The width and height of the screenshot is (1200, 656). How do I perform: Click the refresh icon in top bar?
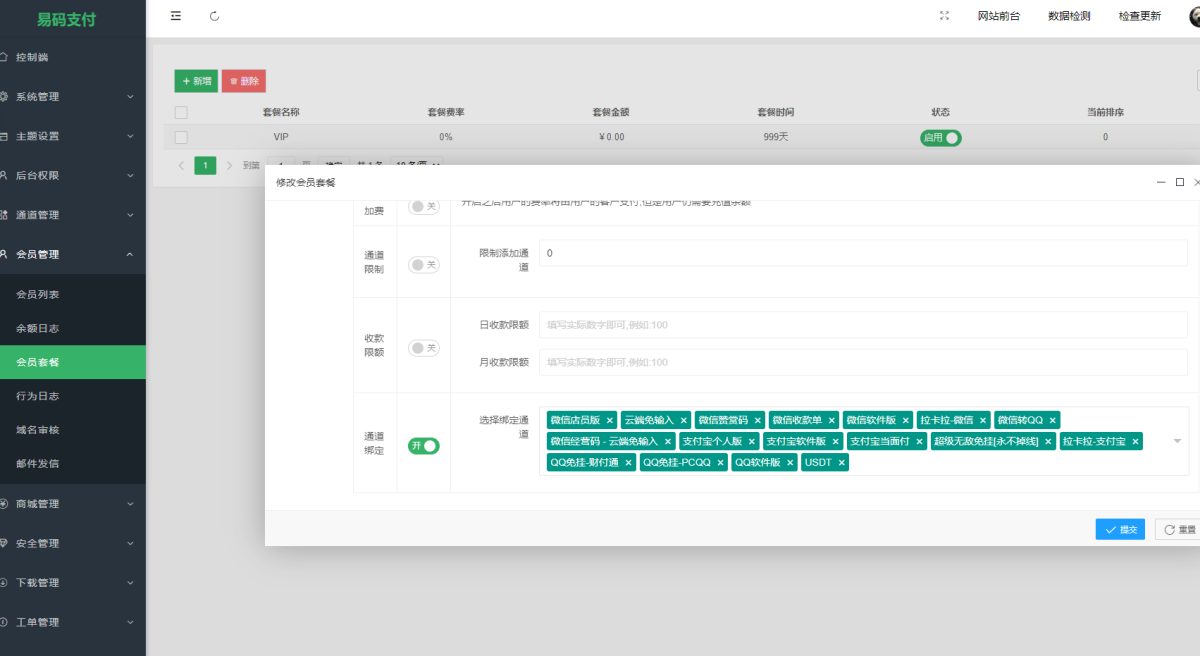click(x=215, y=16)
